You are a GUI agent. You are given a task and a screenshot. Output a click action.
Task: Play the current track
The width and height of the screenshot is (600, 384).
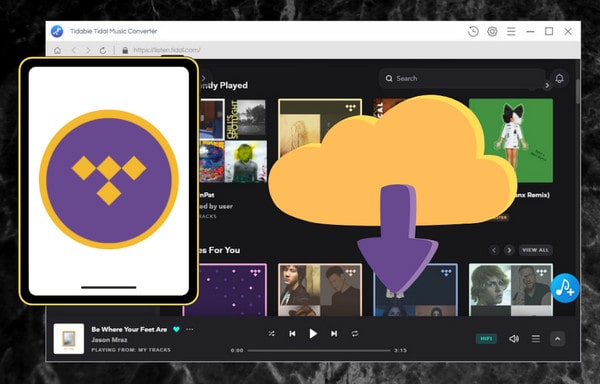(x=313, y=334)
